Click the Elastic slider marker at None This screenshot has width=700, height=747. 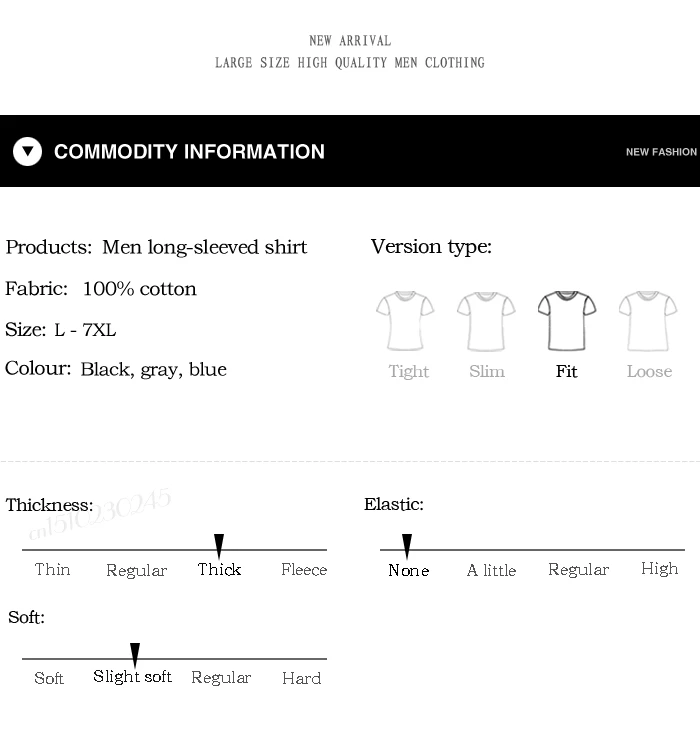click(407, 546)
